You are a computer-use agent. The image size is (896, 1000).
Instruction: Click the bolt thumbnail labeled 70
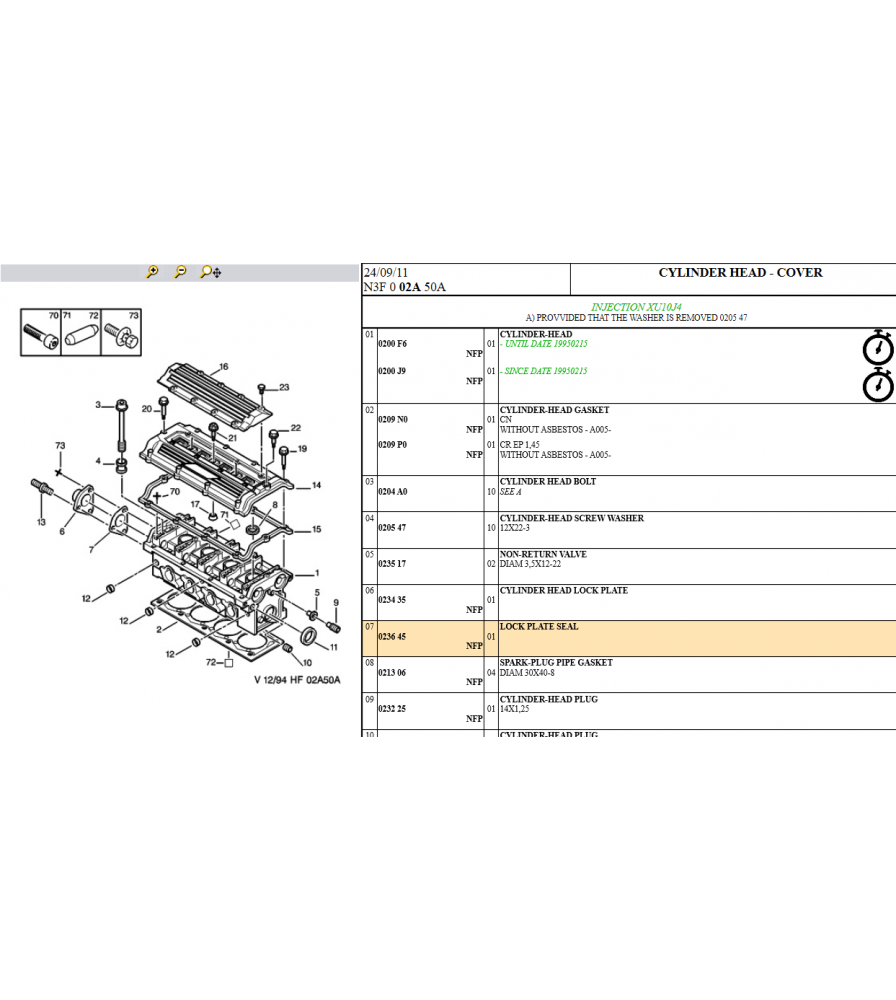coord(40,335)
